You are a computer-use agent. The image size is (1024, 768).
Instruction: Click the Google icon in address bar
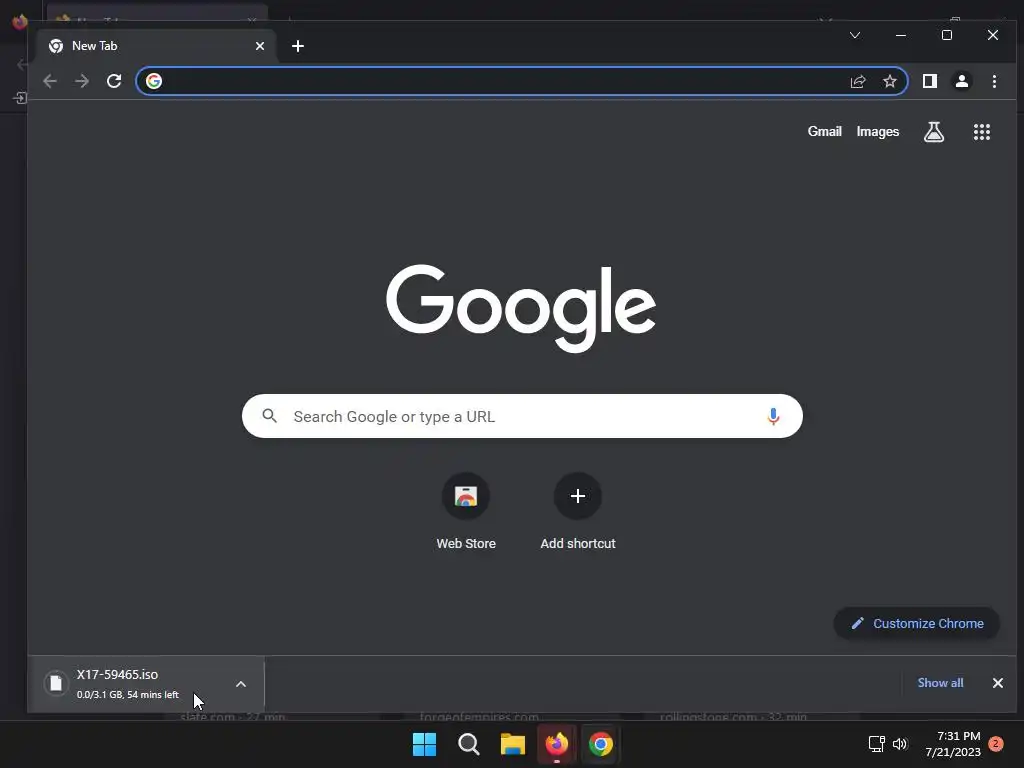click(x=154, y=81)
